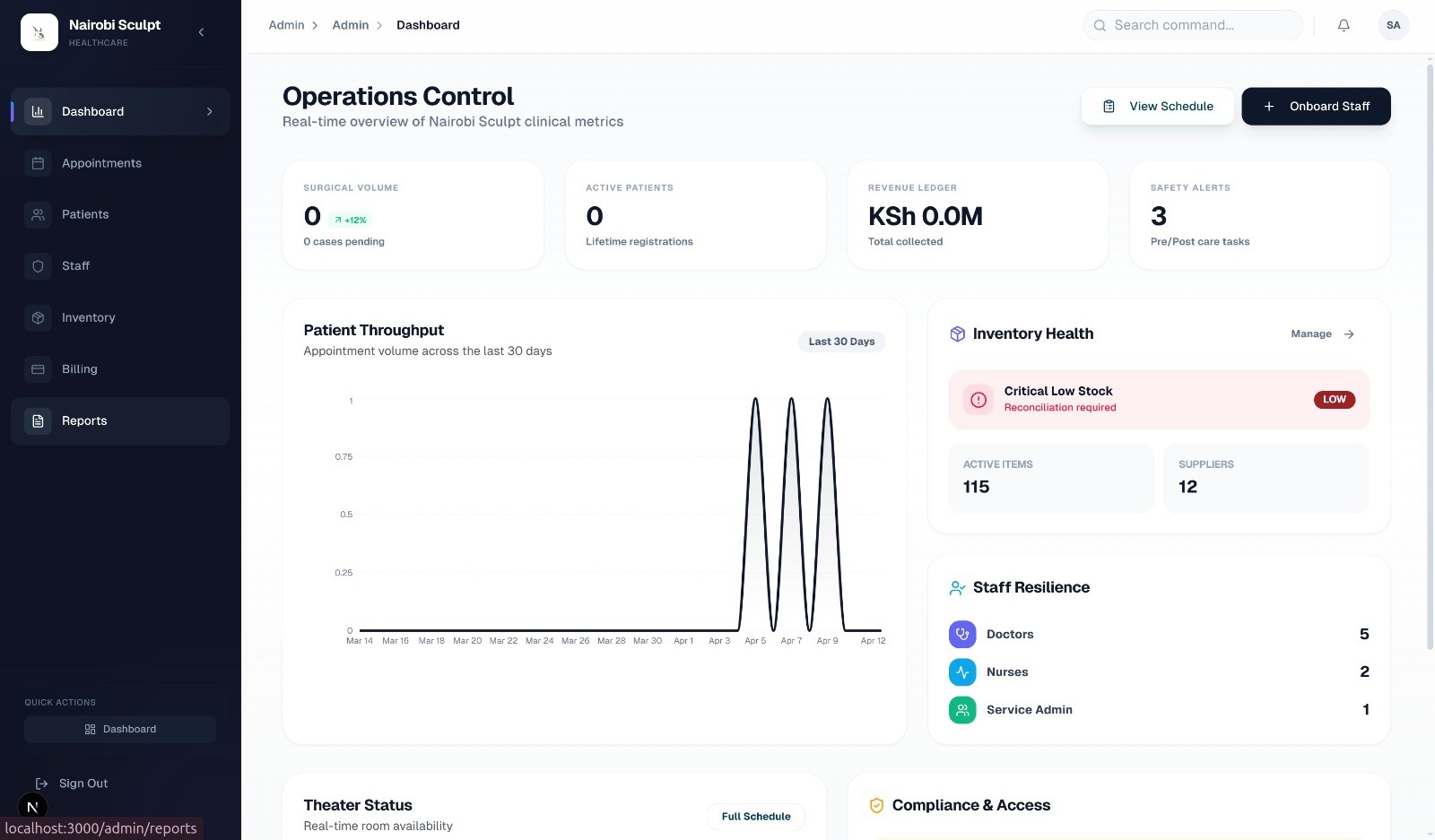Expand the Dashboard submenu chevron

[x=210, y=111]
